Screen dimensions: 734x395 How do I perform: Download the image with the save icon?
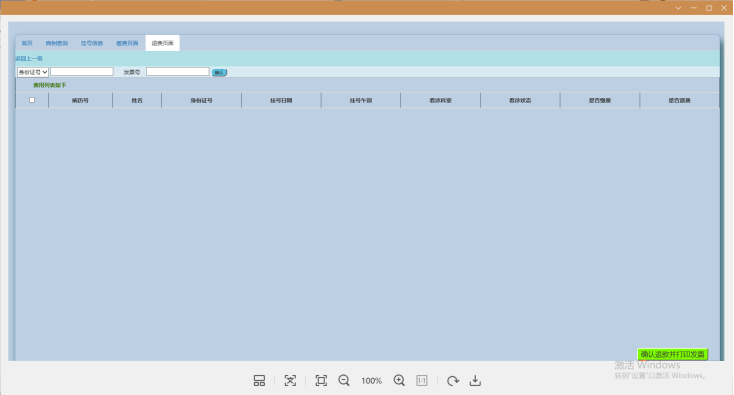click(475, 380)
